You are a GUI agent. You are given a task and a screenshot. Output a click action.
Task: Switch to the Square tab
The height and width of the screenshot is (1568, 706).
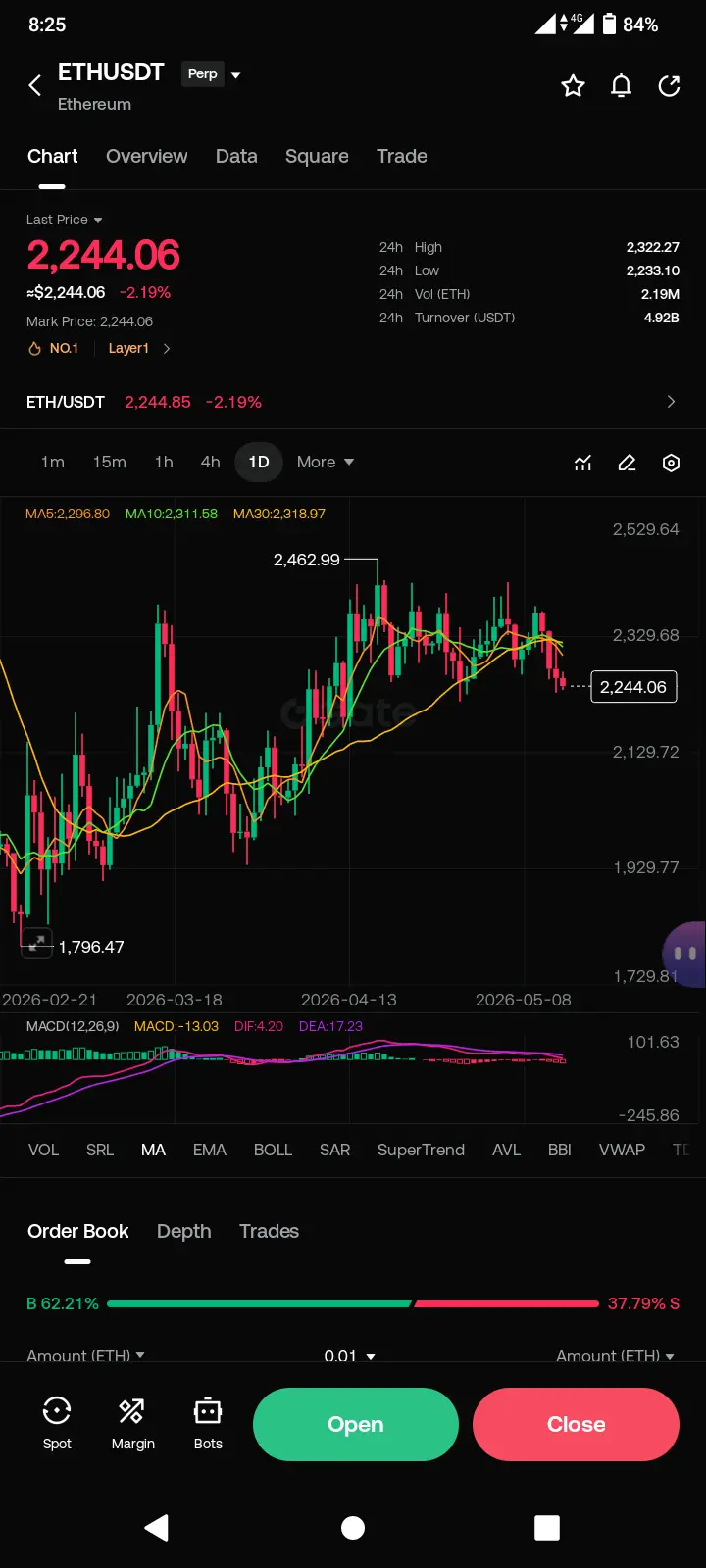317,156
